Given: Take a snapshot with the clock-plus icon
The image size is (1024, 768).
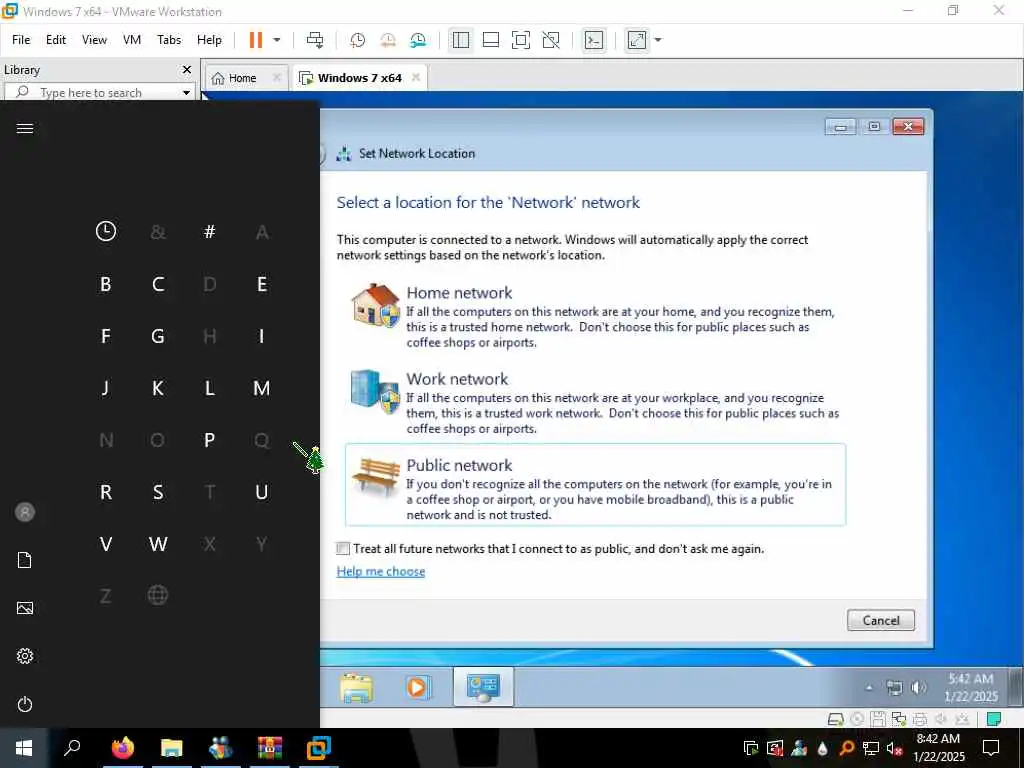Looking at the screenshot, I should [357, 40].
